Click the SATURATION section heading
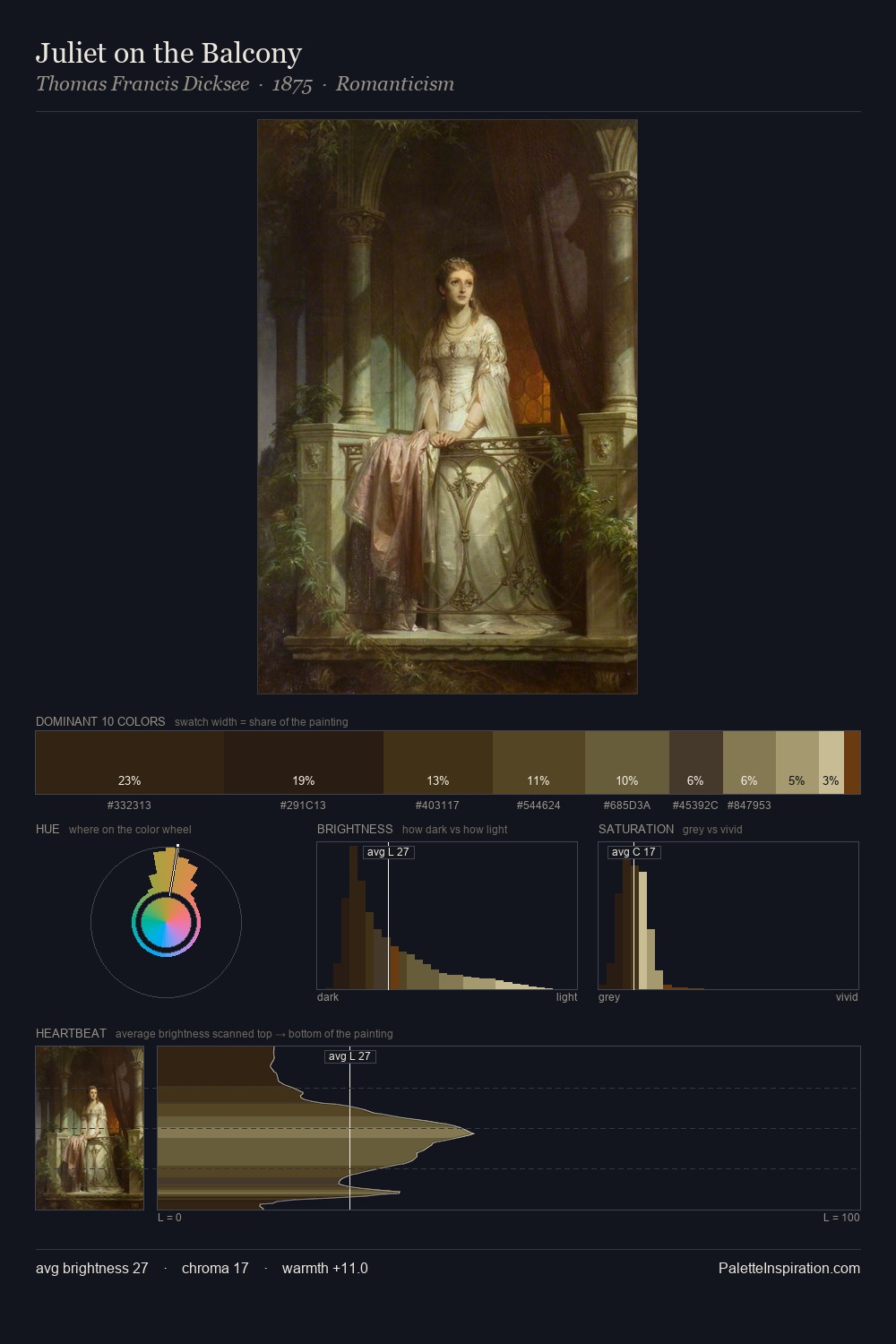The width and height of the screenshot is (896, 1344). (x=636, y=829)
